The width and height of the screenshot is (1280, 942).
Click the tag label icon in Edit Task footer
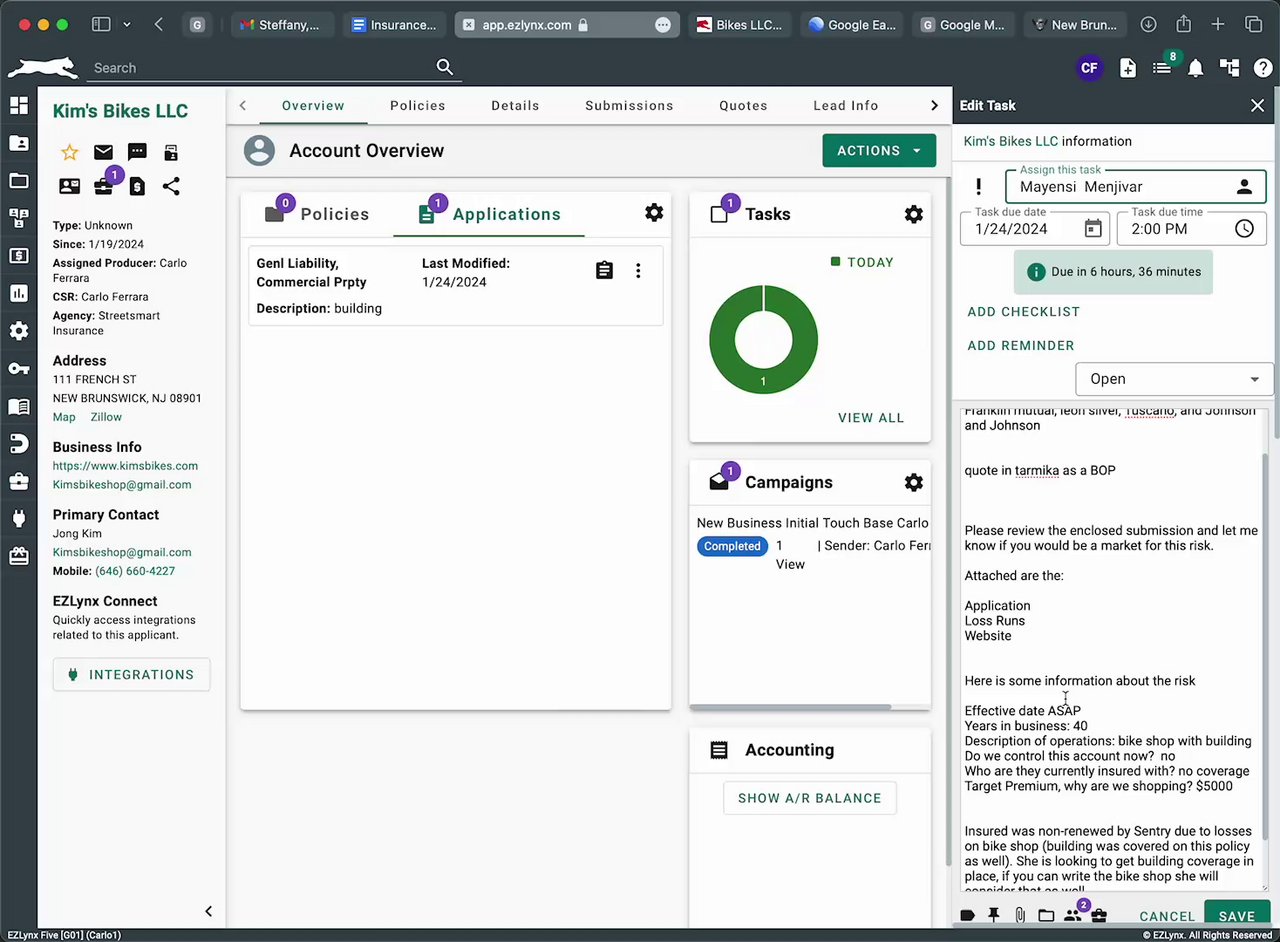[967, 915]
